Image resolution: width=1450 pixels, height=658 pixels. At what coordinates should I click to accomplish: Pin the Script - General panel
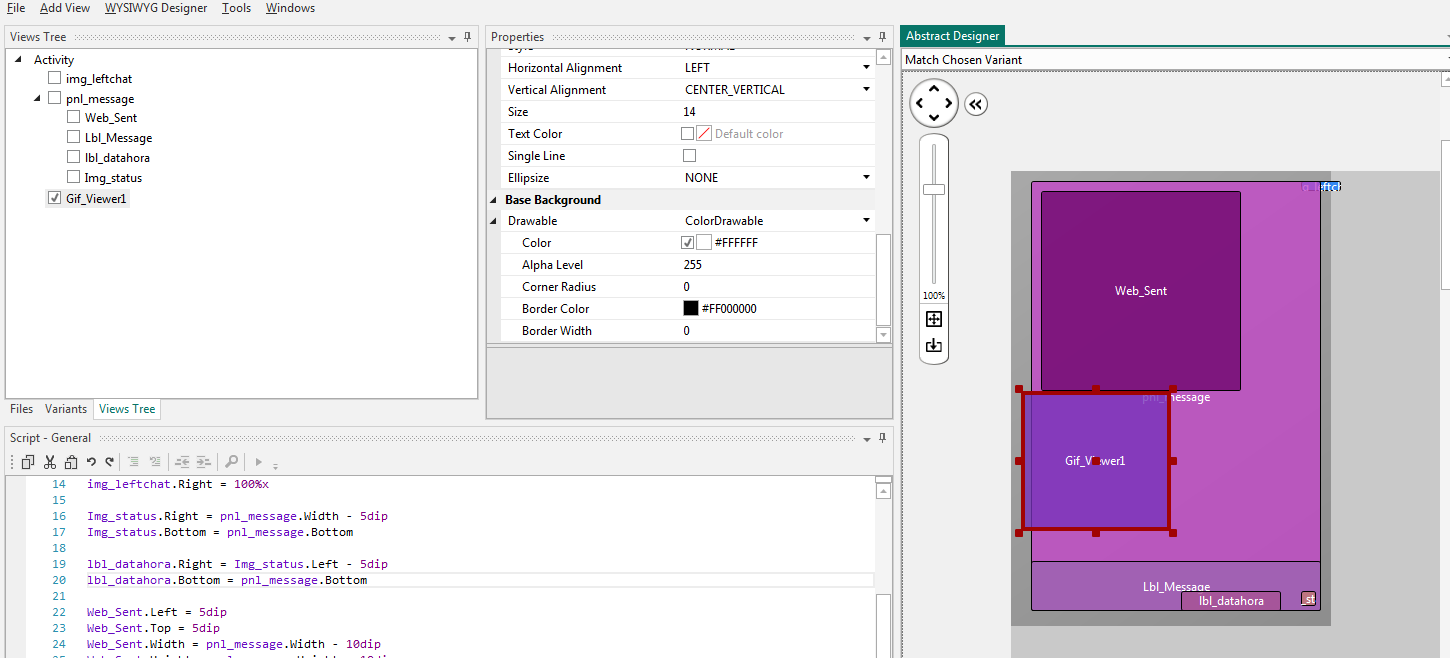[882, 438]
